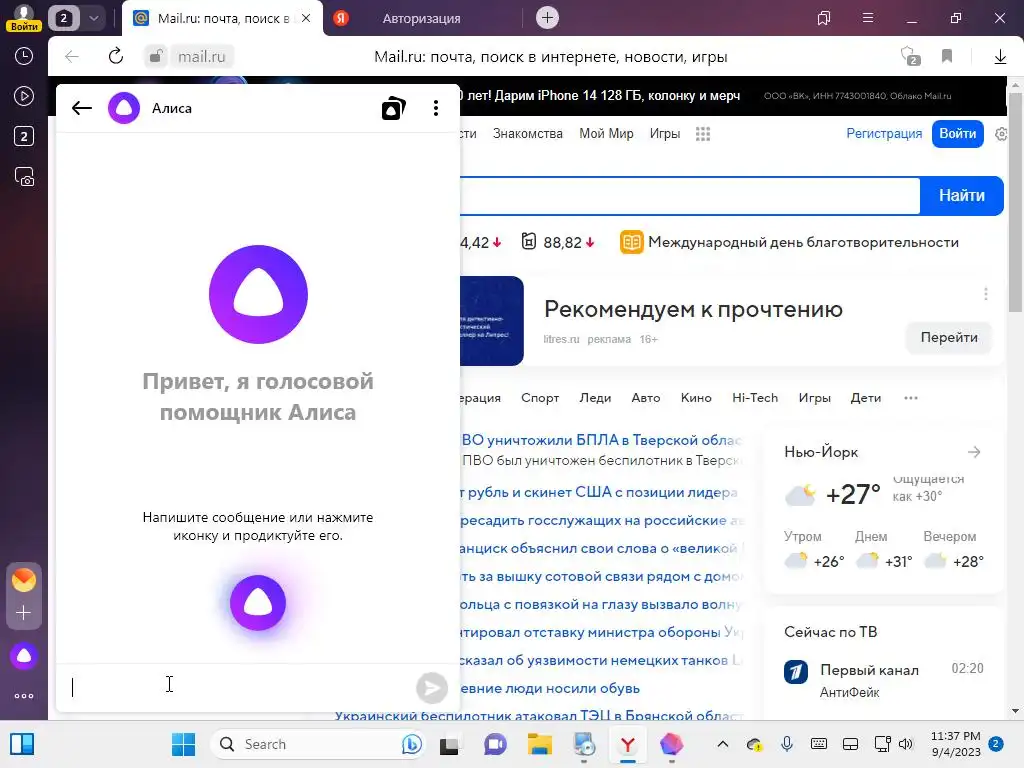
Task: Click the taskbar volume speaker icon
Action: click(x=906, y=744)
